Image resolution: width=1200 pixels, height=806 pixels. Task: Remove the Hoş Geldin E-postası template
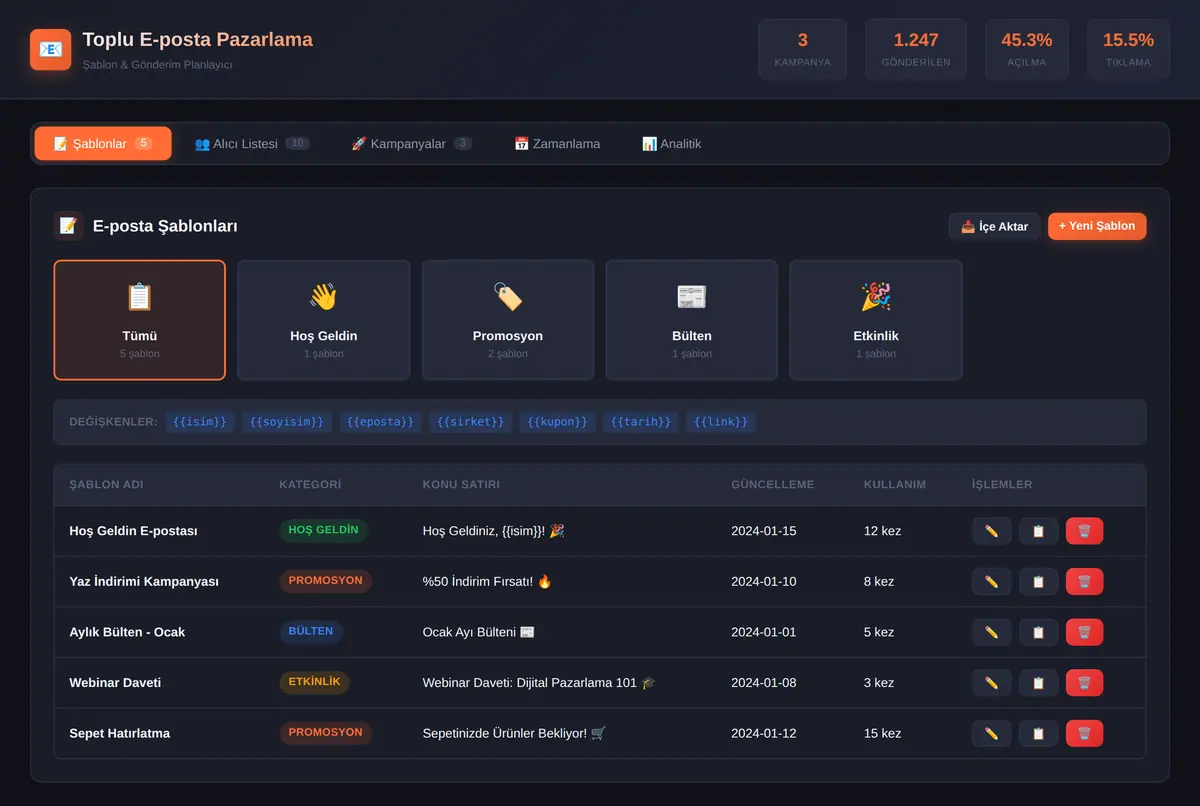[x=1084, y=531]
